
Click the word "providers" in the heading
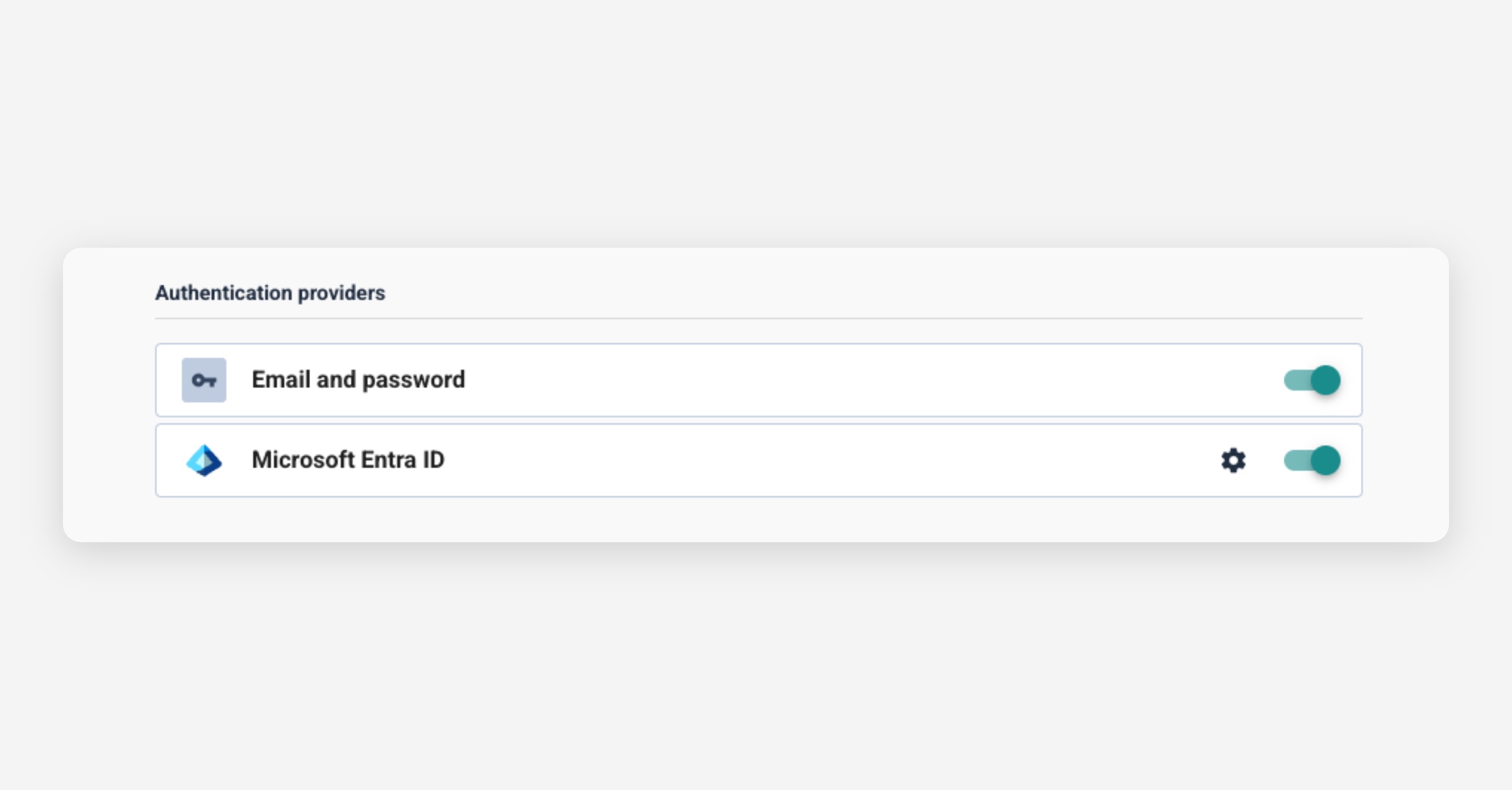pyautogui.click(x=341, y=293)
